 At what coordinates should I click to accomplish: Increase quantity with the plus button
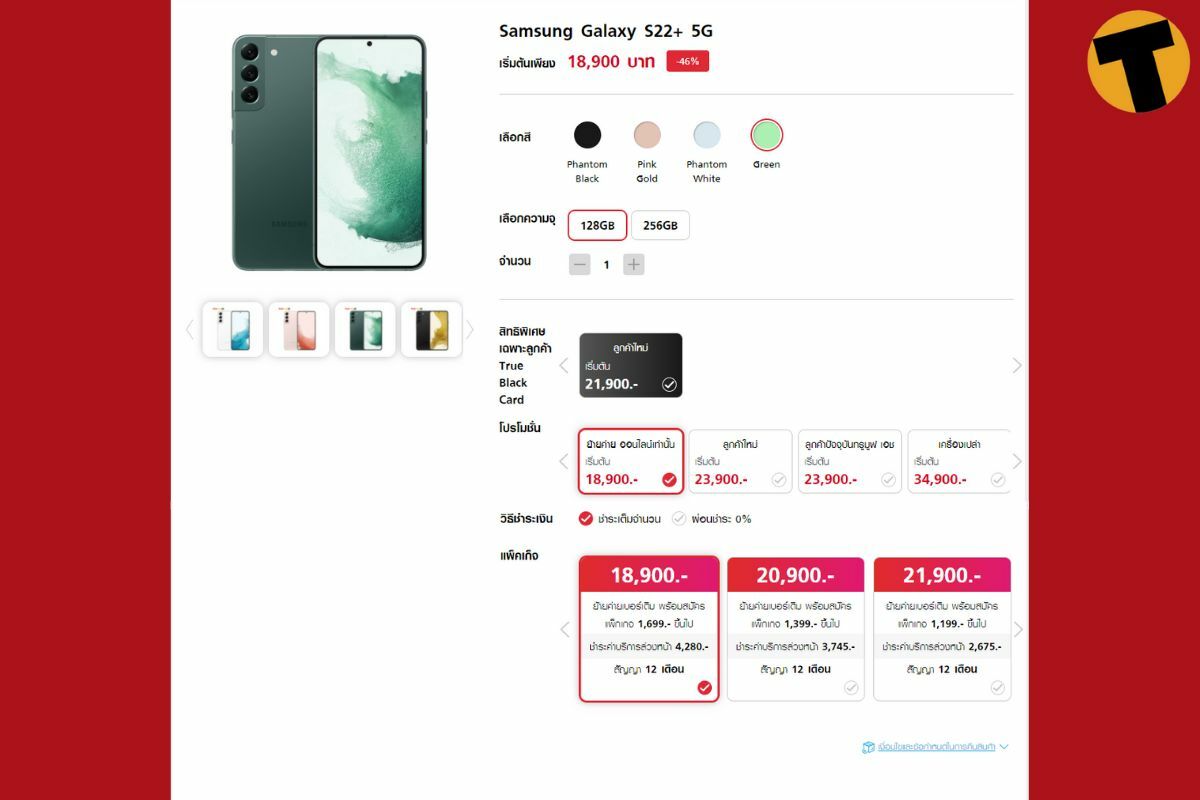pos(634,265)
